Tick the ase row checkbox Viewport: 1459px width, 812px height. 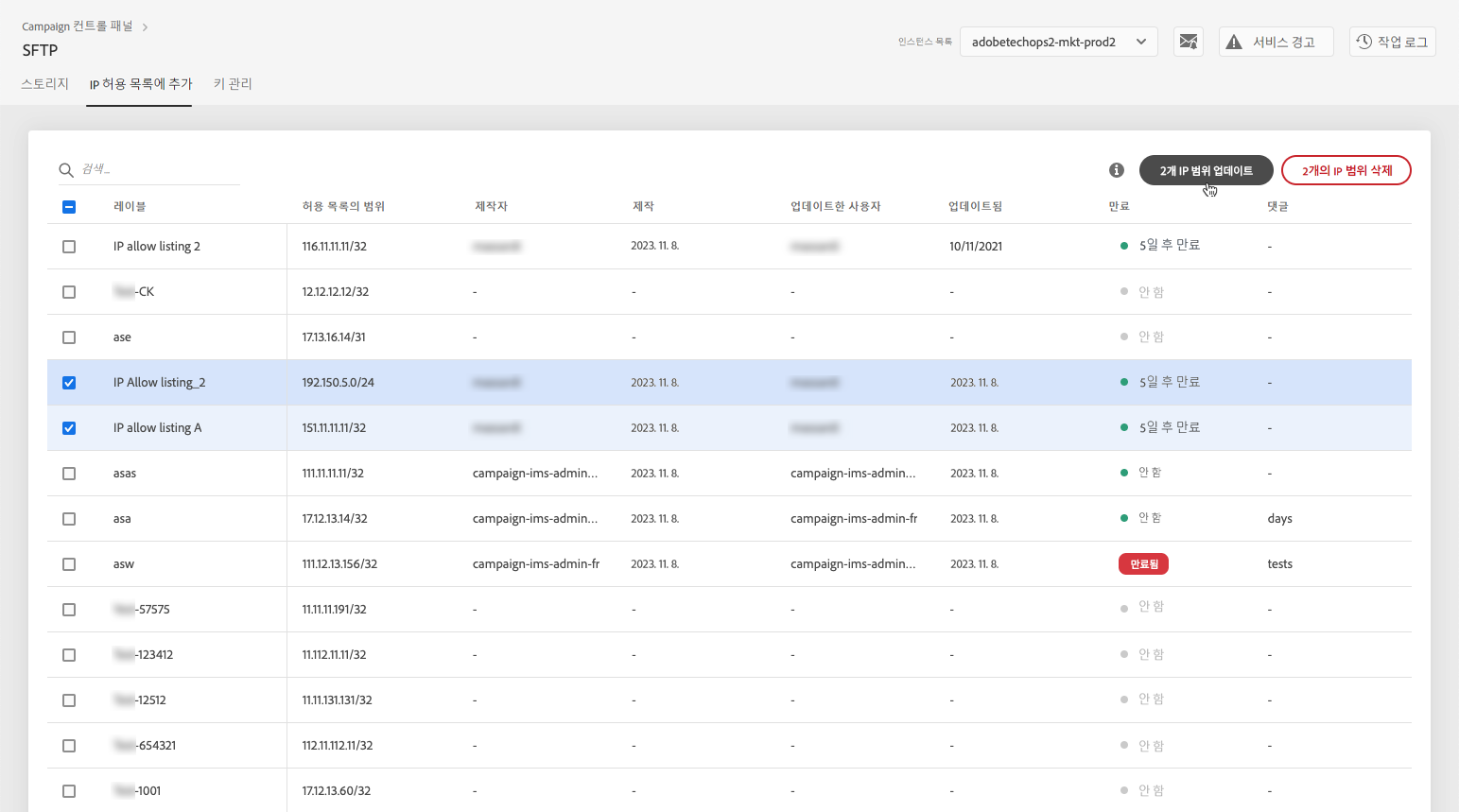click(x=69, y=337)
